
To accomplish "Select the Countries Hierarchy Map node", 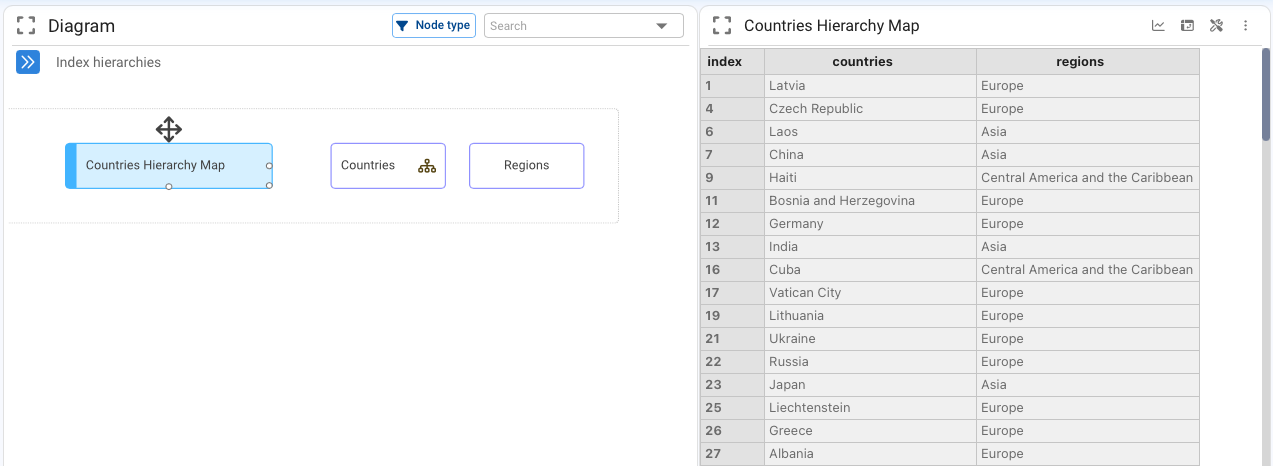I will point(169,166).
